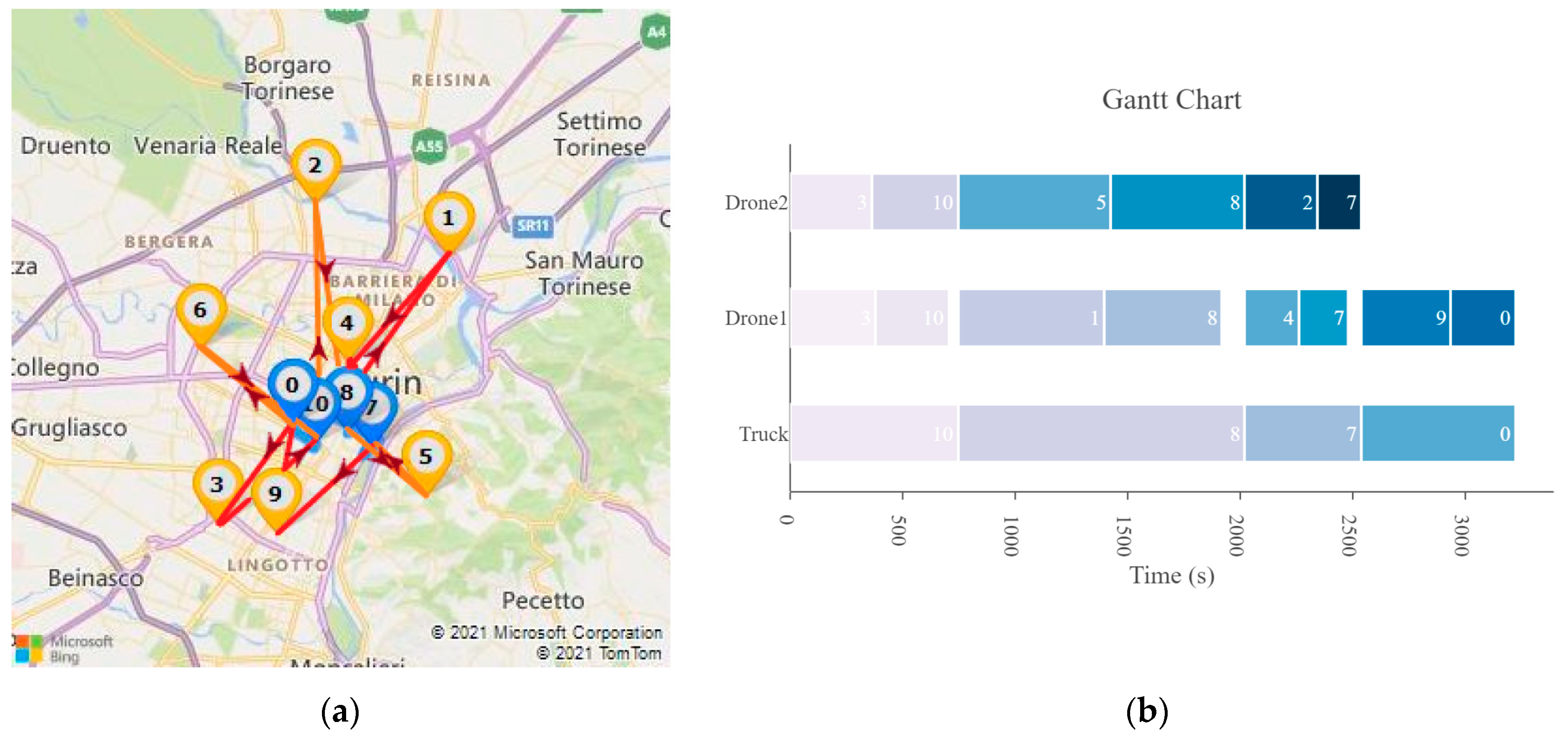Click the Drone2 segment labeled 10

(x=915, y=202)
